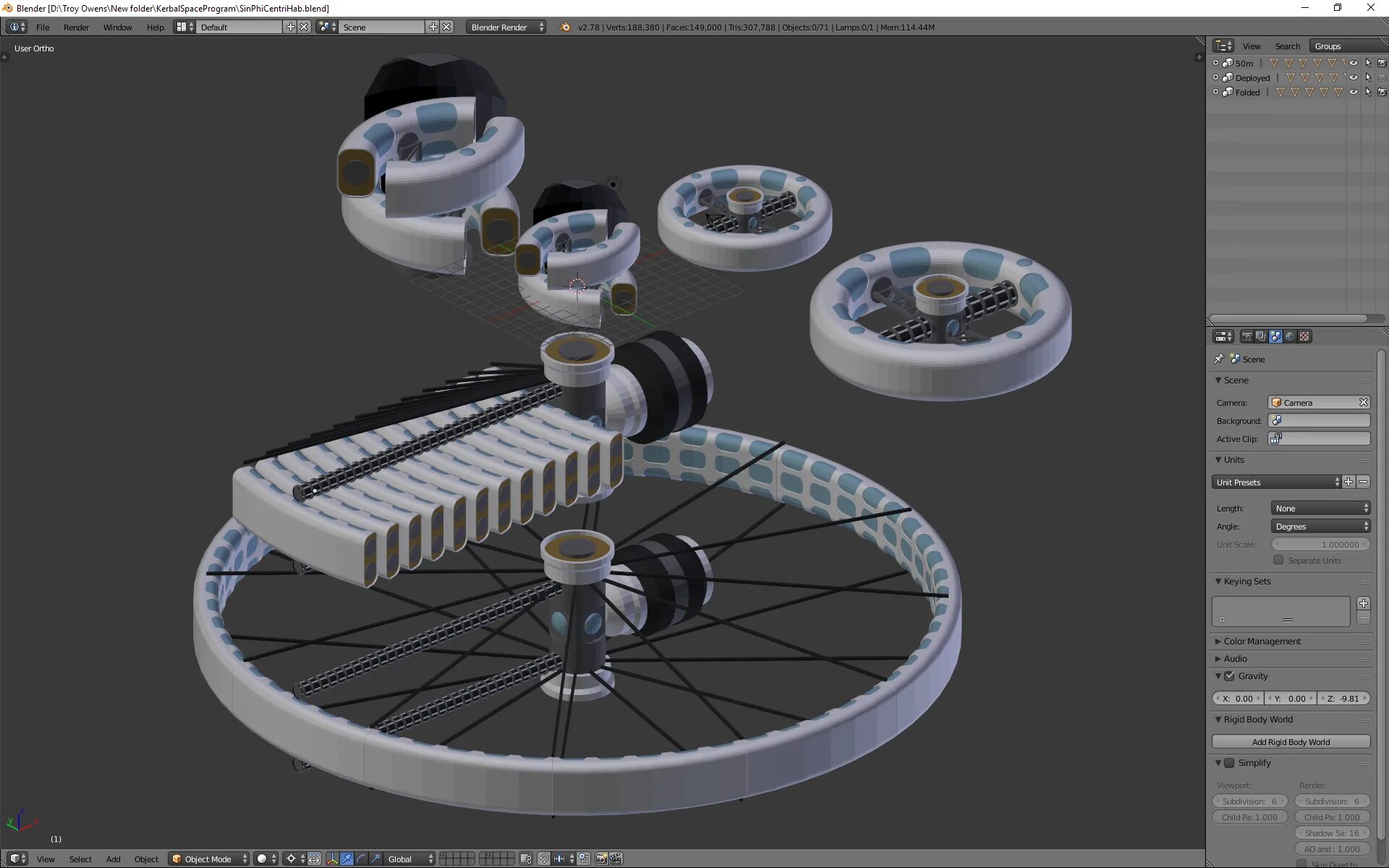Image resolution: width=1389 pixels, height=868 pixels.
Task: Hide the Deployed group with eye icon
Action: point(1354,77)
